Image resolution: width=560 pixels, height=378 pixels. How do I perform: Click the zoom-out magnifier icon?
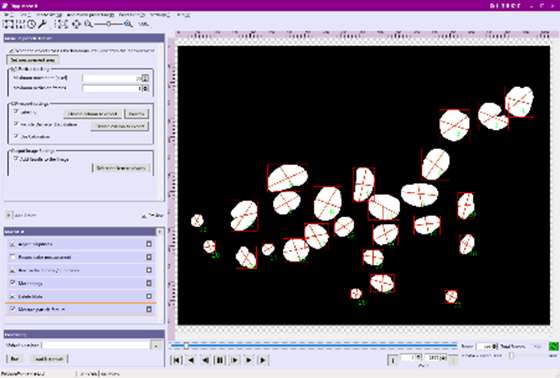pos(89,24)
